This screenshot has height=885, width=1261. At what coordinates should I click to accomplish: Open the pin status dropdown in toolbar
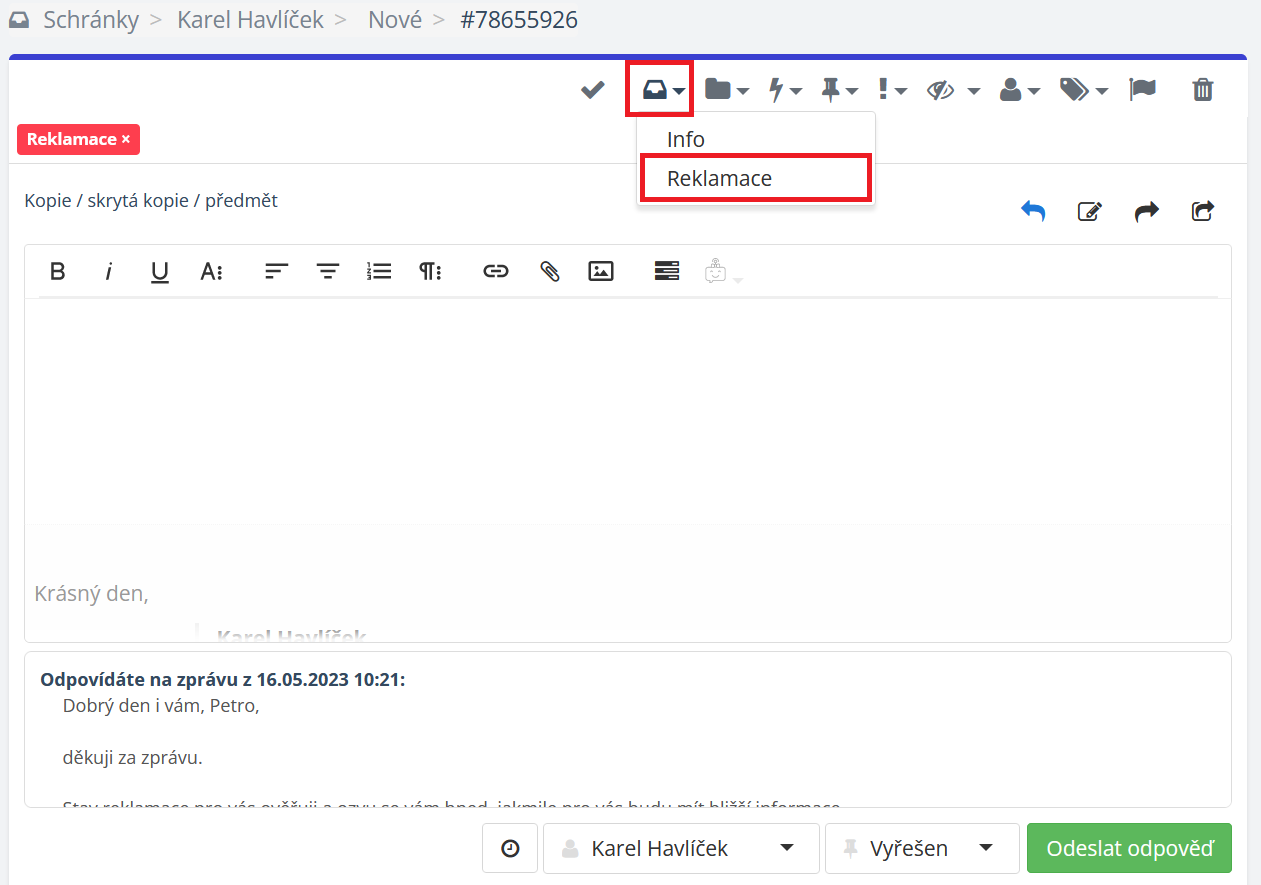[839, 90]
